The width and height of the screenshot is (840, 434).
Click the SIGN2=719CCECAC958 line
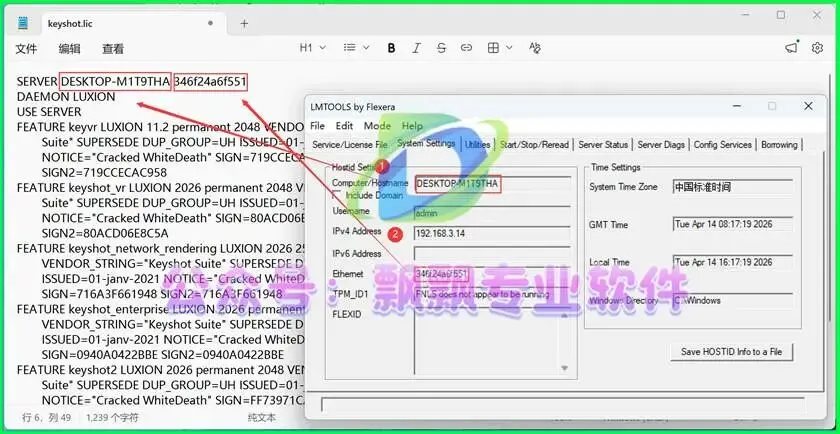click(x=104, y=173)
